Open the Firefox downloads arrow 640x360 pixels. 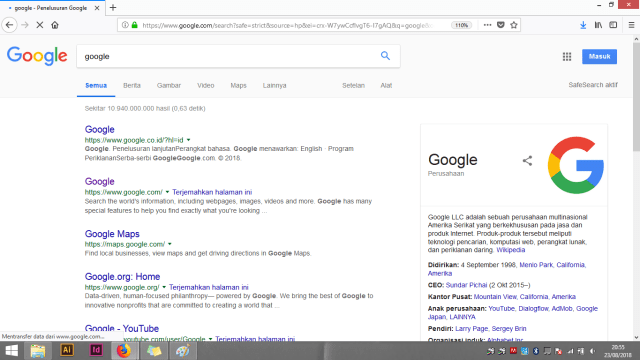coord(583,25)
